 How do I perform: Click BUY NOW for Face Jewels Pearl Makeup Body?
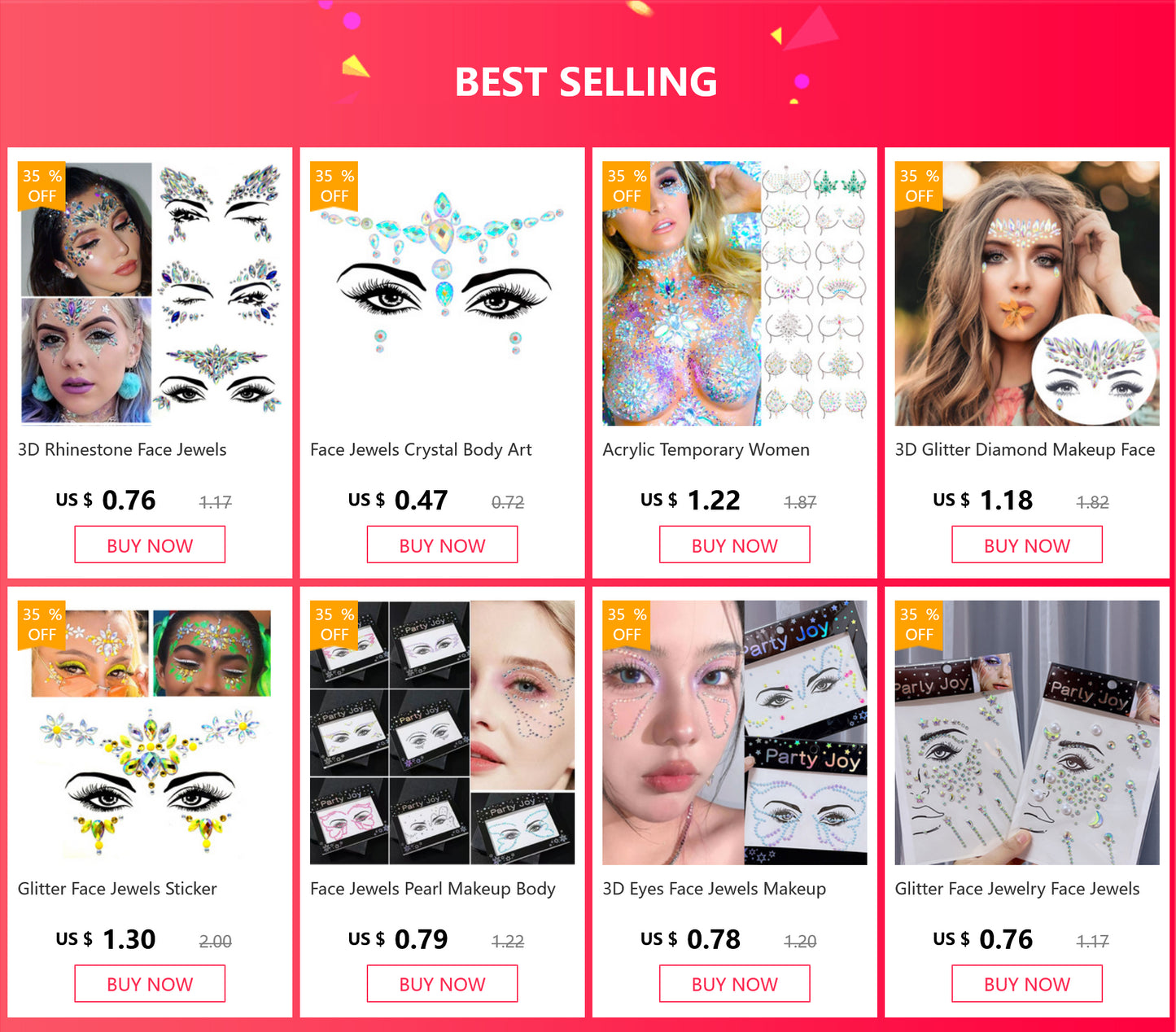point(442,983)
